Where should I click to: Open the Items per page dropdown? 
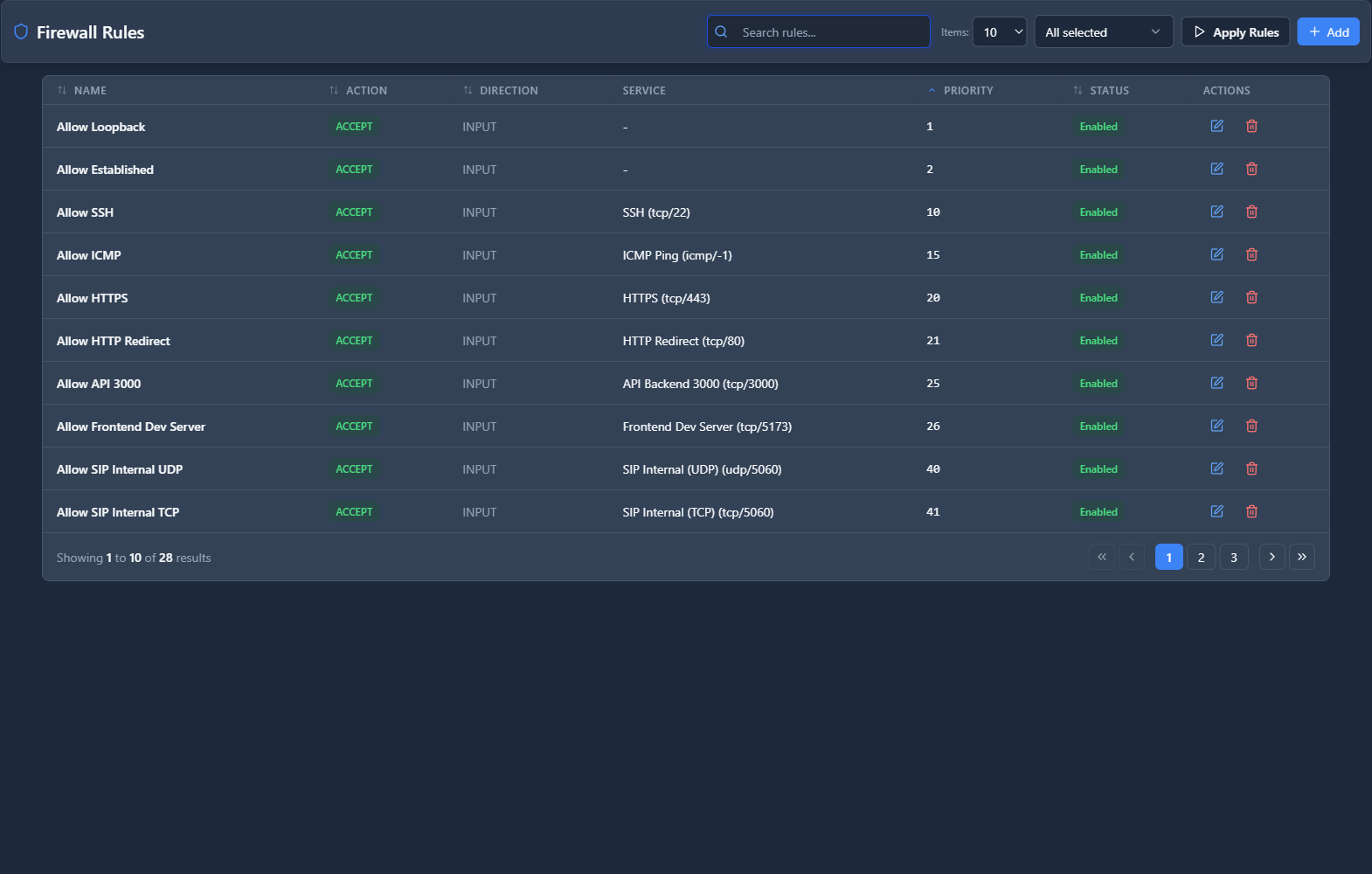(999, 32)
